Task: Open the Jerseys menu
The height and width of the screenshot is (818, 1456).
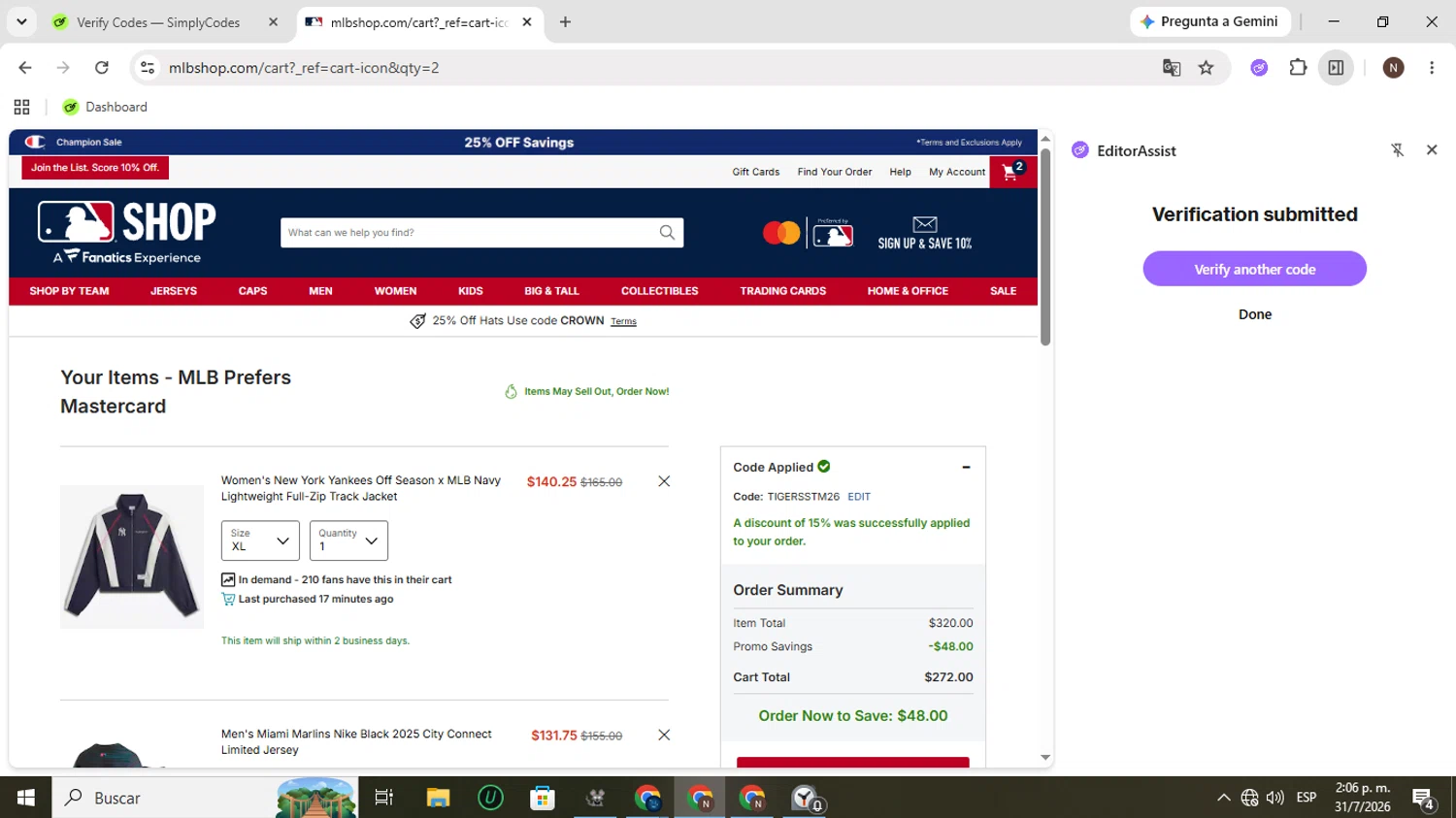Action: click(174, 291)
